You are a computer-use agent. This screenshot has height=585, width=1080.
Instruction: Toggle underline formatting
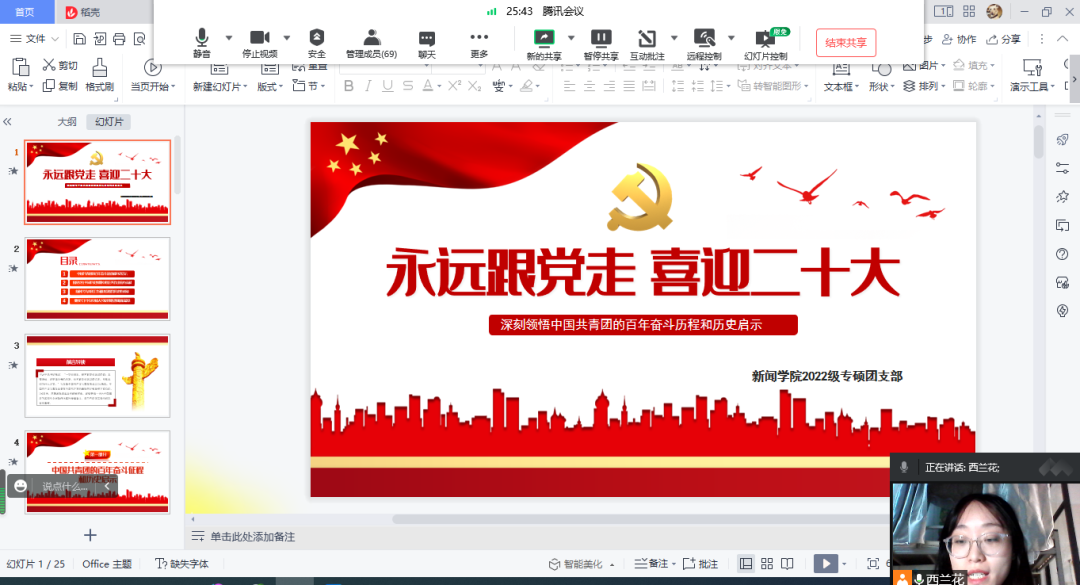pos(388,86)
